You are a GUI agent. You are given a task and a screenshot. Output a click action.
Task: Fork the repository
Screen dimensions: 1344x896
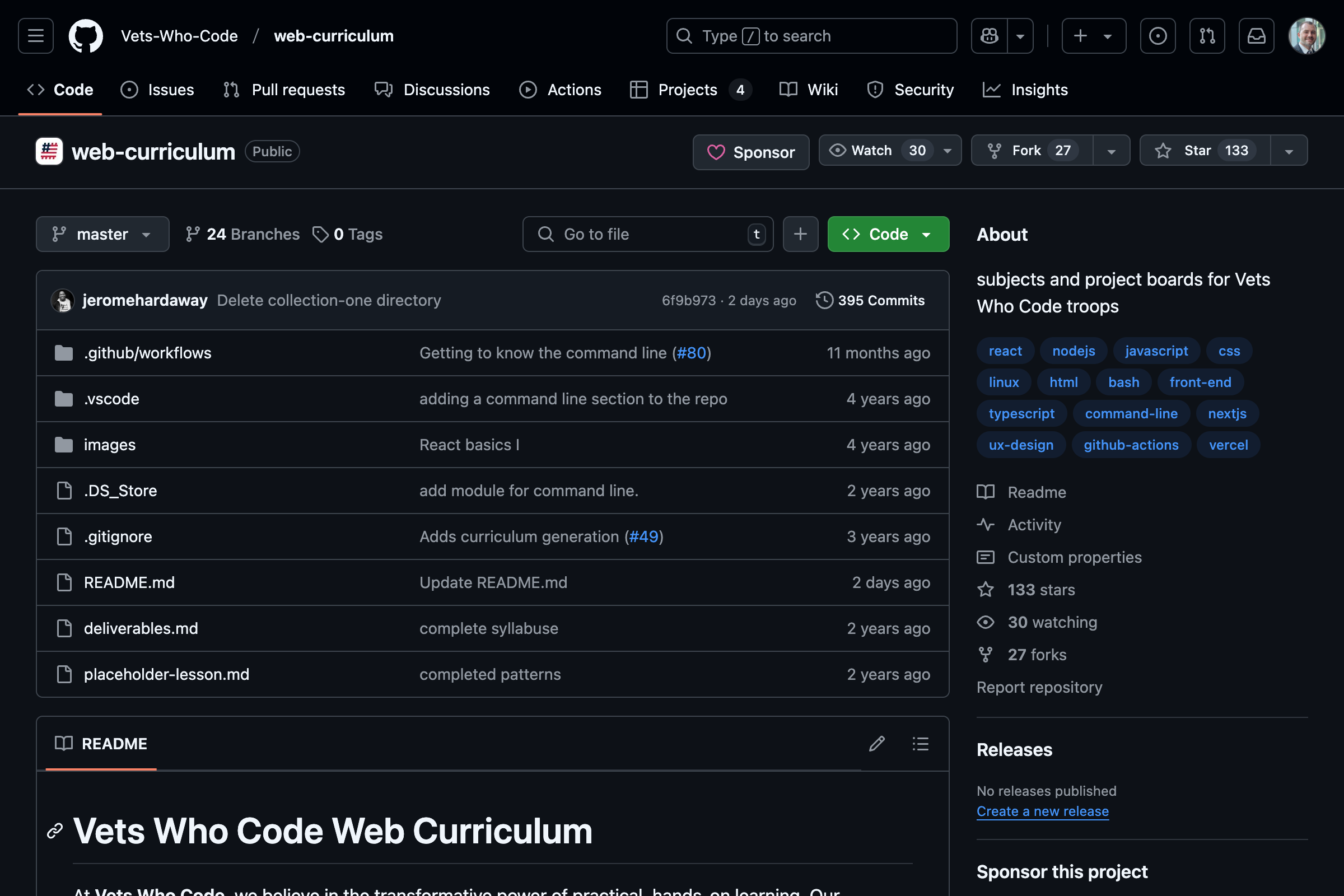pos(1032,150)
